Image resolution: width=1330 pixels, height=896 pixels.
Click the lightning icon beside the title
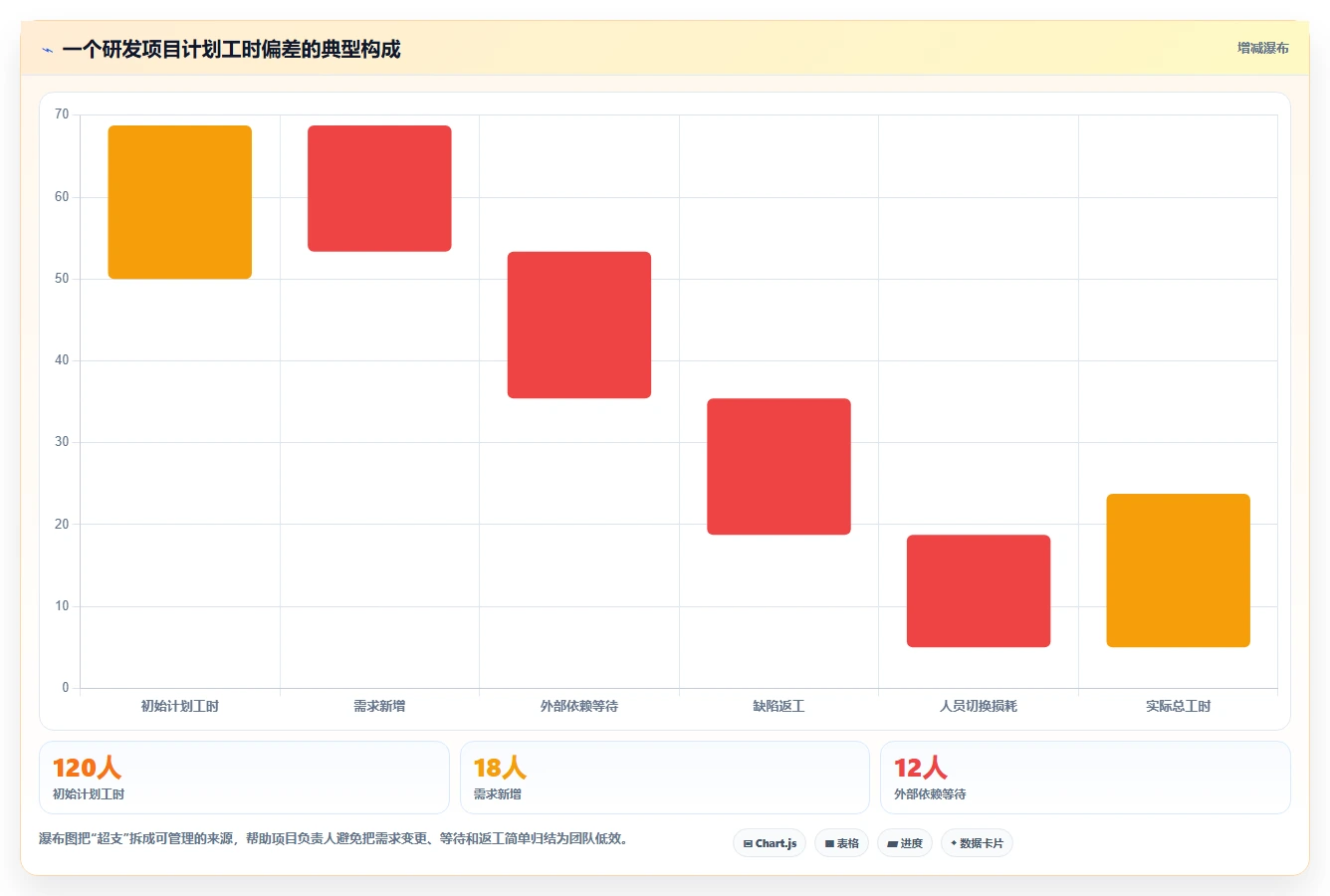pyautogui.click(x=47, y=50)
